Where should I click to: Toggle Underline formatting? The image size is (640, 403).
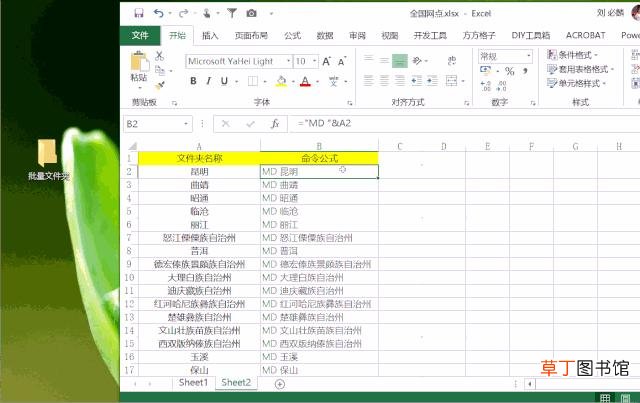click(x=224, y=81)
